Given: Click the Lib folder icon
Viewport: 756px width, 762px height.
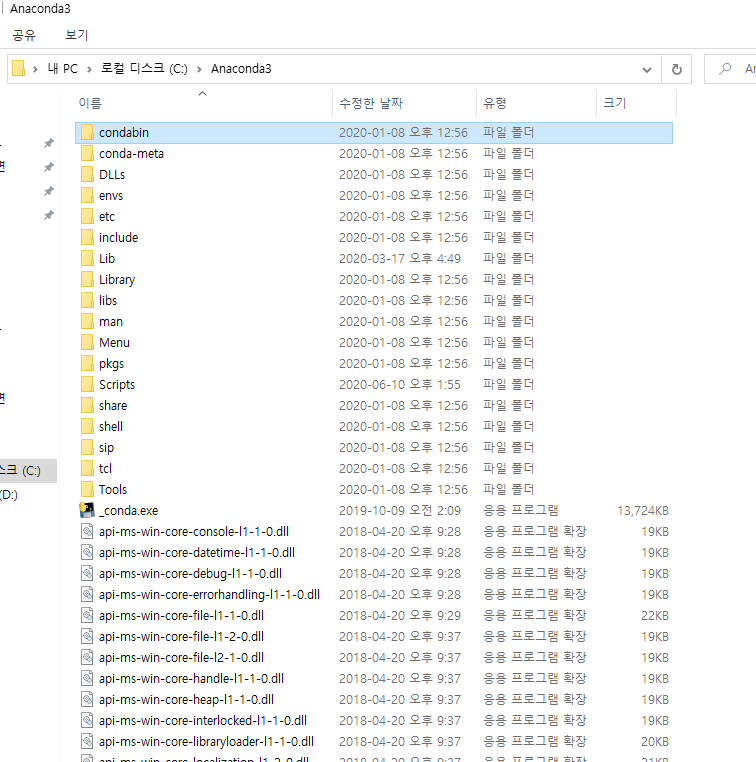Looking at the screenshot, I should pyautogui.click(x=87, y=259).
